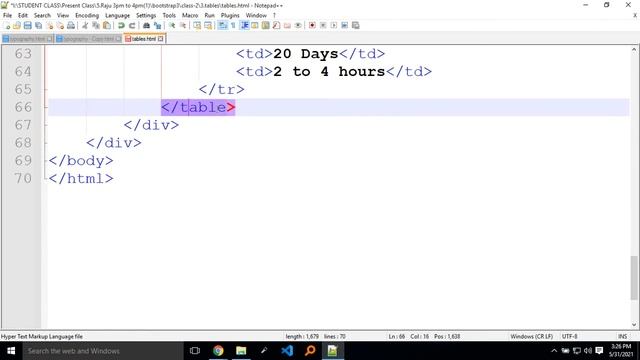The height and width of the screenshot is (360, 640).
Task: Open Visual Studio Code from taskbar
Action: pyautogui.click(x=287, y=351)
